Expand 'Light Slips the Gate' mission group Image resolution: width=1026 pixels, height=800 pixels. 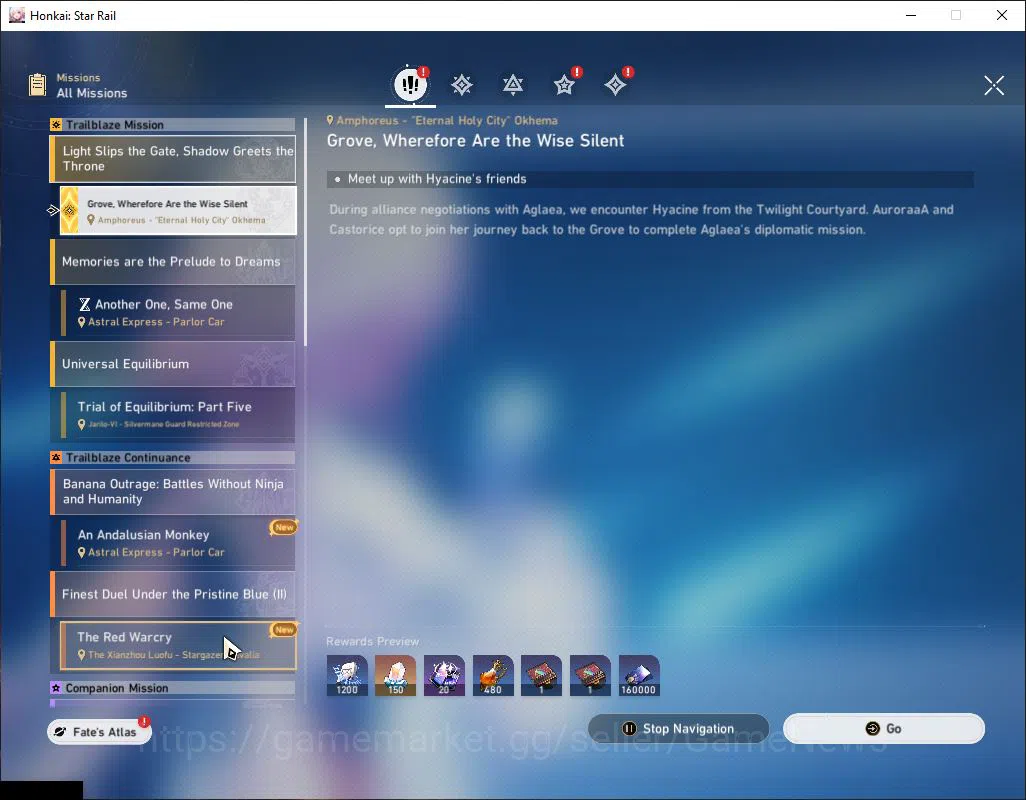pyautogui.click(x=173, y=158)
